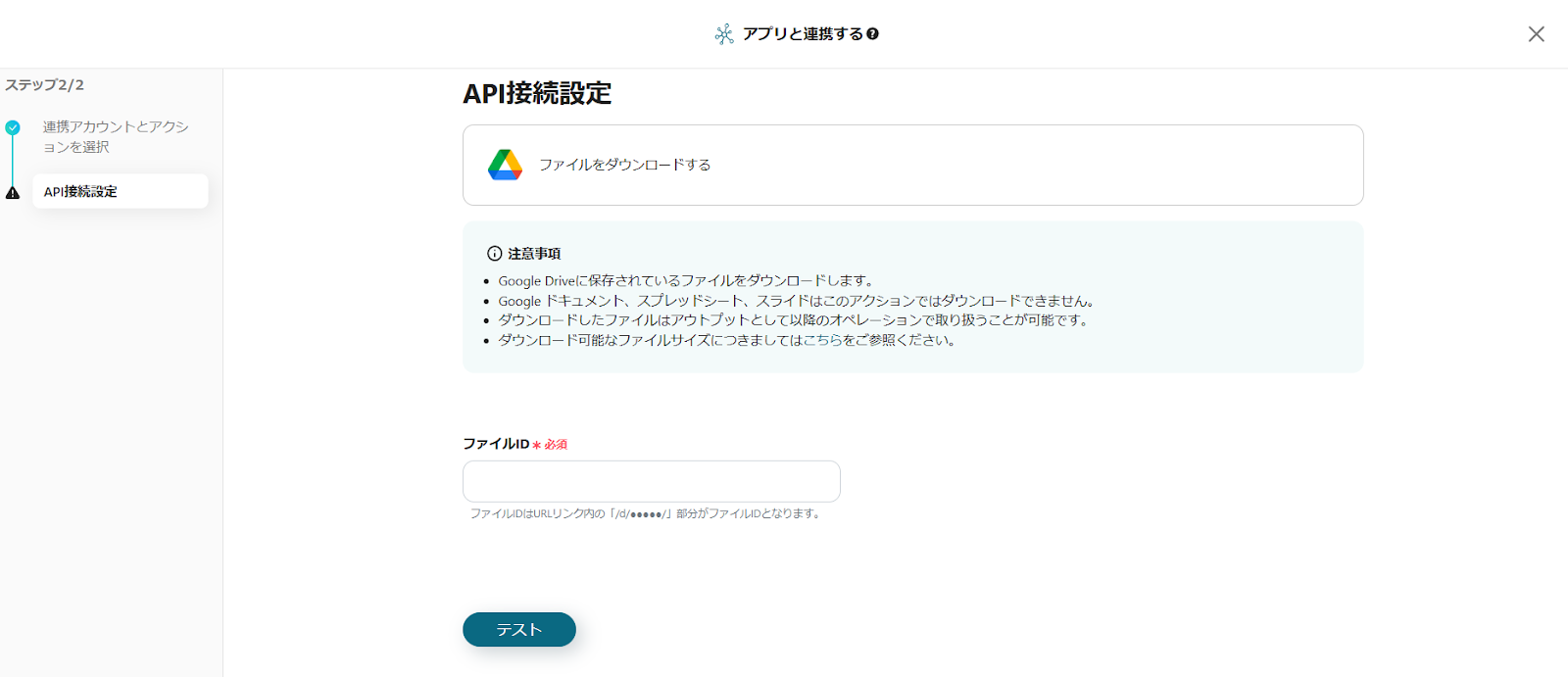The width and height of the screenshot is (1568, 677).
Task: Go to 連携アカウントとアクションを選択 step
Action: tap(115, 136)
